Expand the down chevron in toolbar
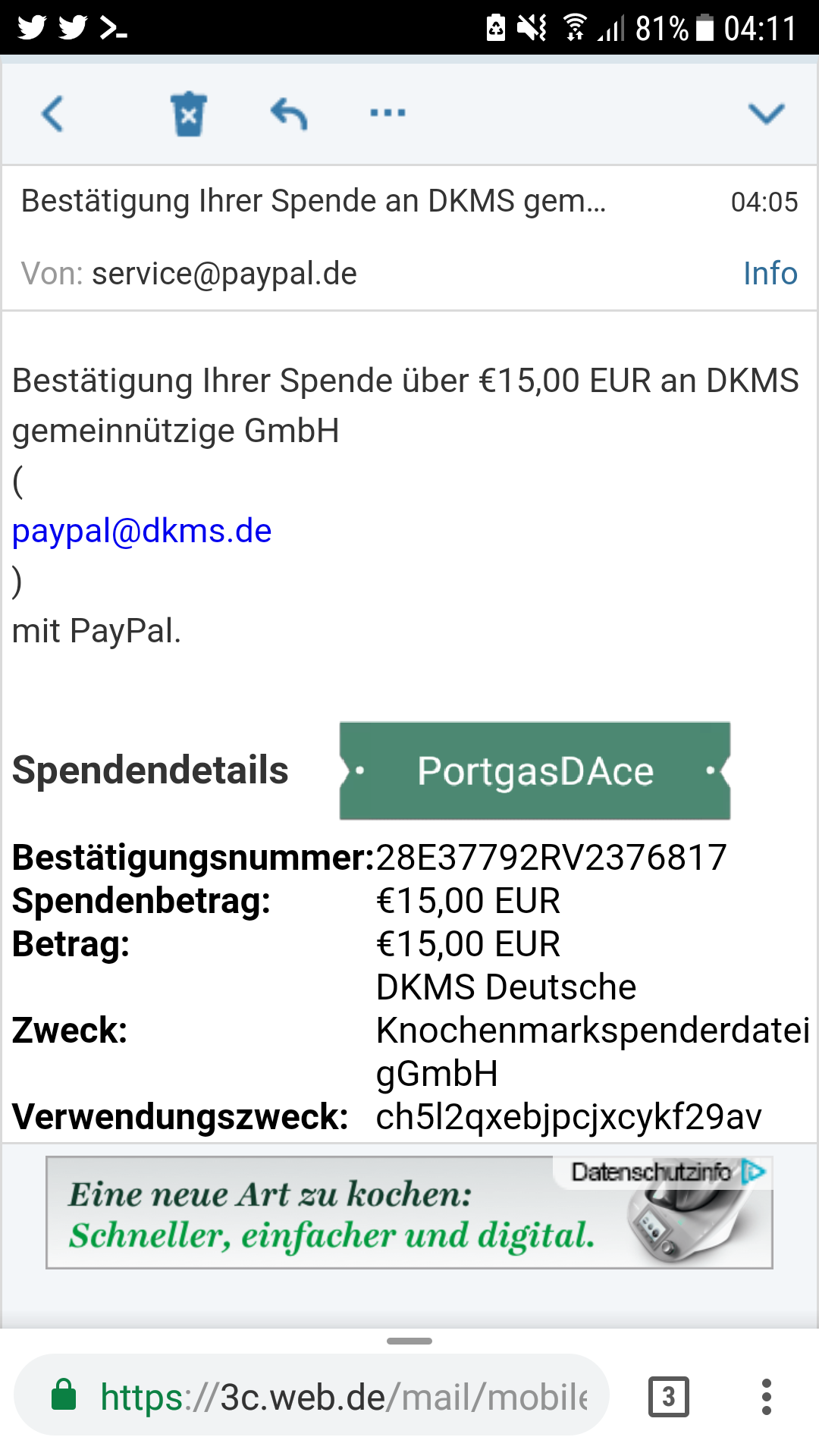 point(766,114)
